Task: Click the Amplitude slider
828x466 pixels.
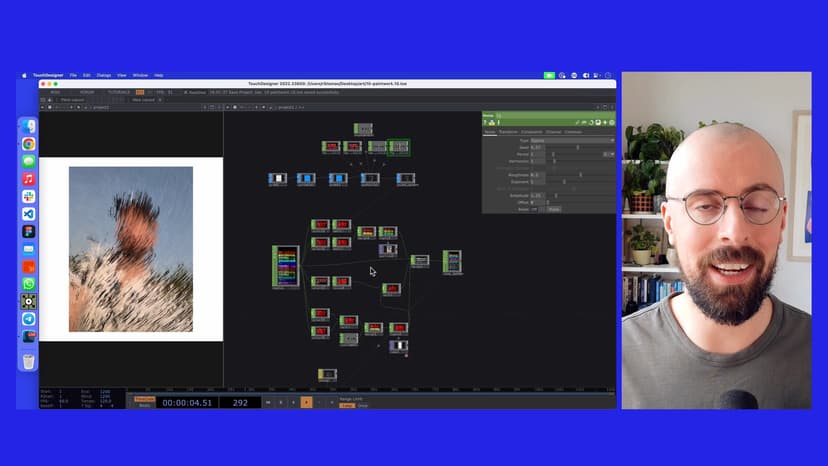Action: [x=580, y=195]
